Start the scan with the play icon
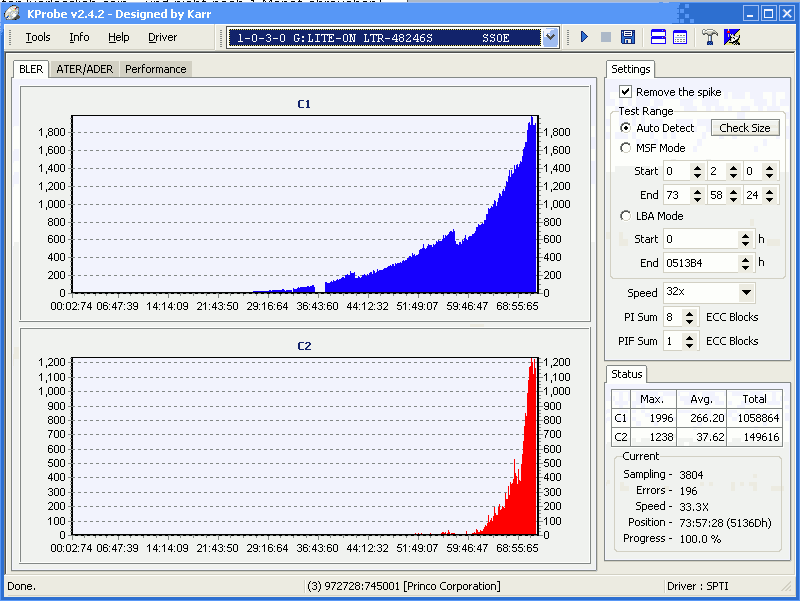This screenshot has height=601, width=800. point(584,37)
